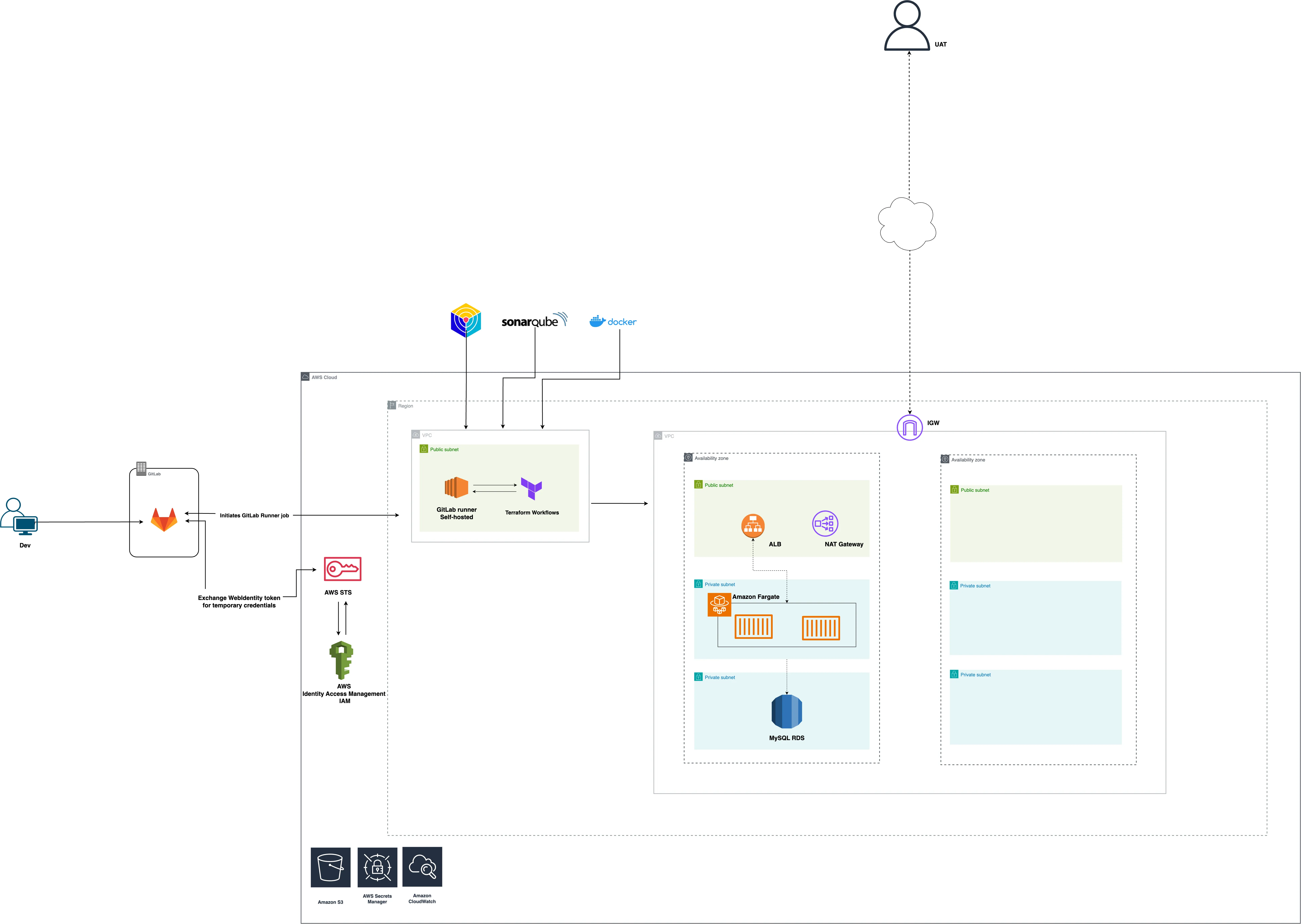Screen dimensions: 1301x924
Task: Select the ALB load balancer icon
Action: [x=752, y=526]
